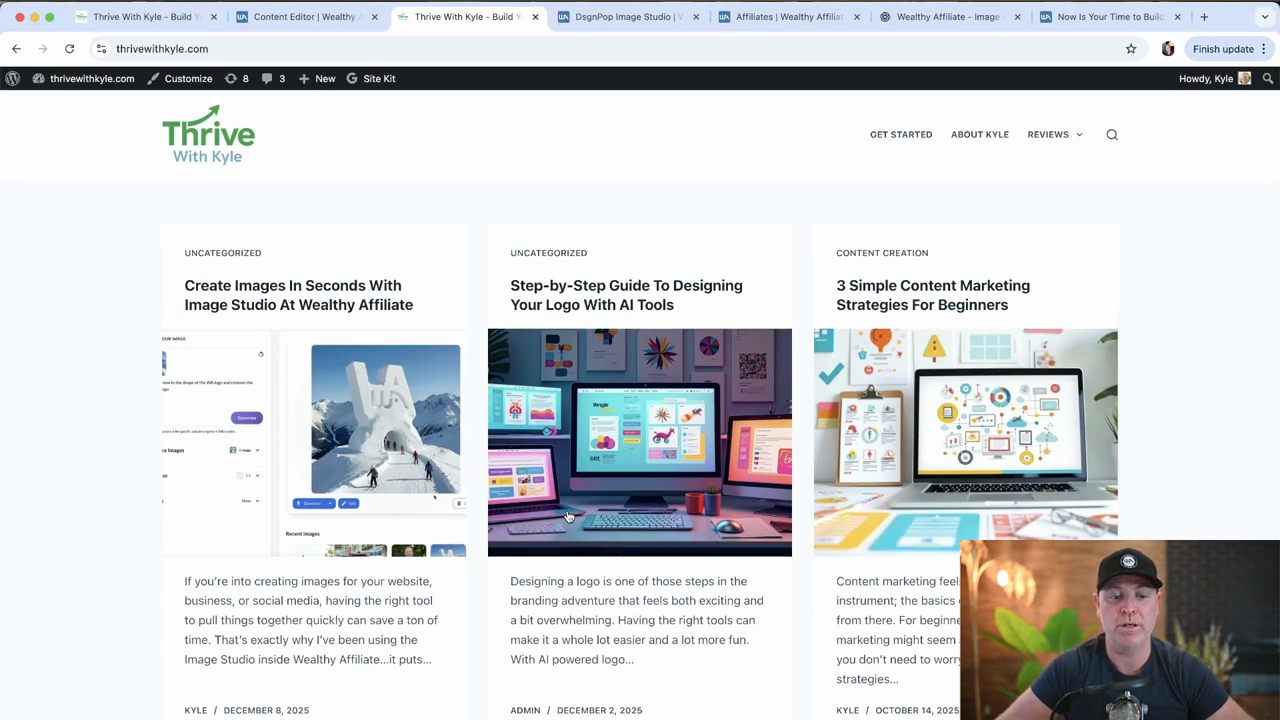Screen dimensions: 1280x720
Task: Open the new browser tab plus button
Action: tap(1204, 17)
